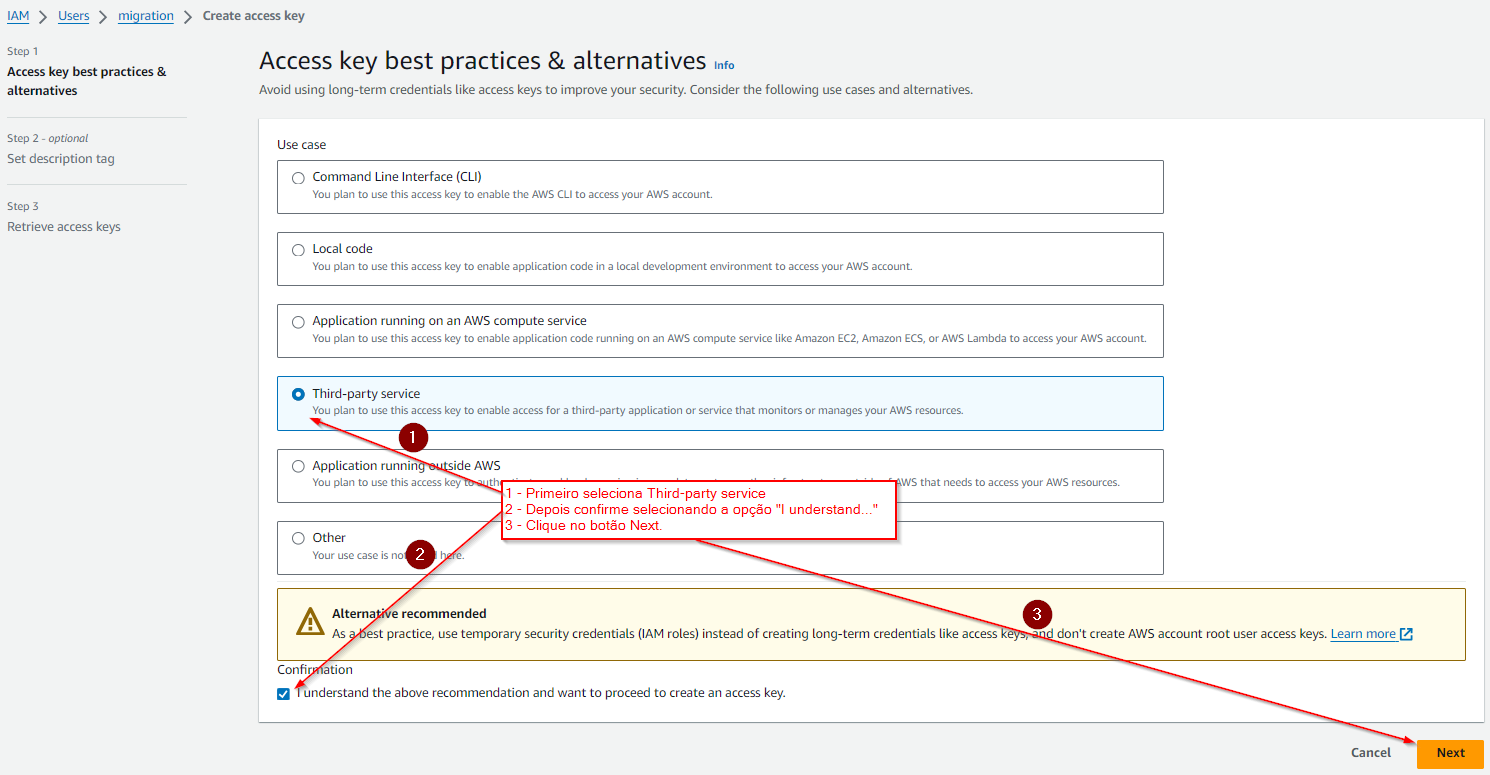Image resolution: width=1490 pixels, height=775 pixels.
Task: Click the breadcrumb chevron after IAM
Action: click(43, 17)
